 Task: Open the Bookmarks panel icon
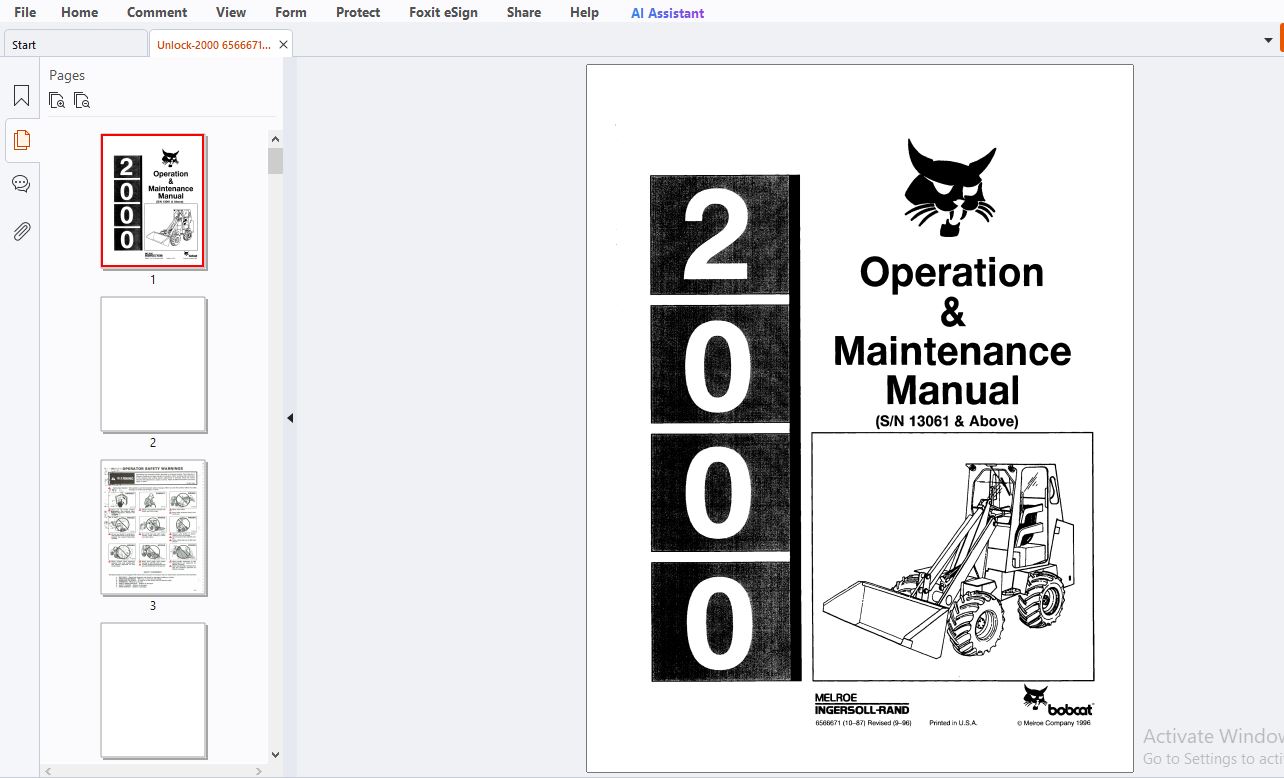tap(21, 96)
